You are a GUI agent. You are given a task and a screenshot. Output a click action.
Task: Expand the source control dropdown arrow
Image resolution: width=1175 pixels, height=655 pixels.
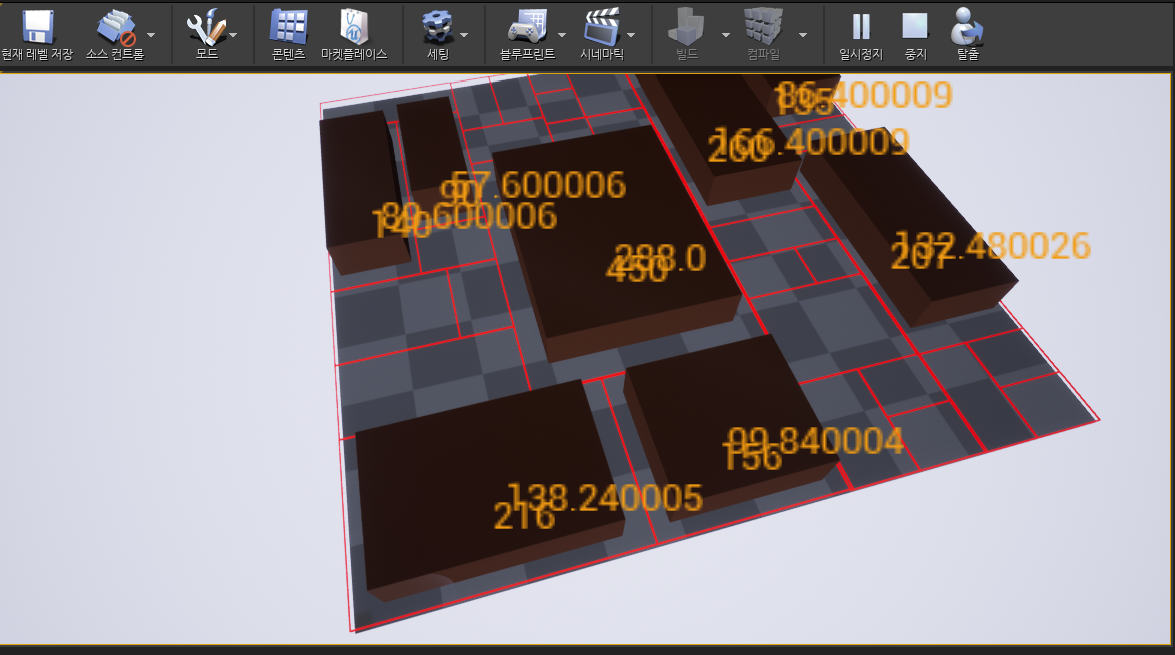[x=151, y=35]
